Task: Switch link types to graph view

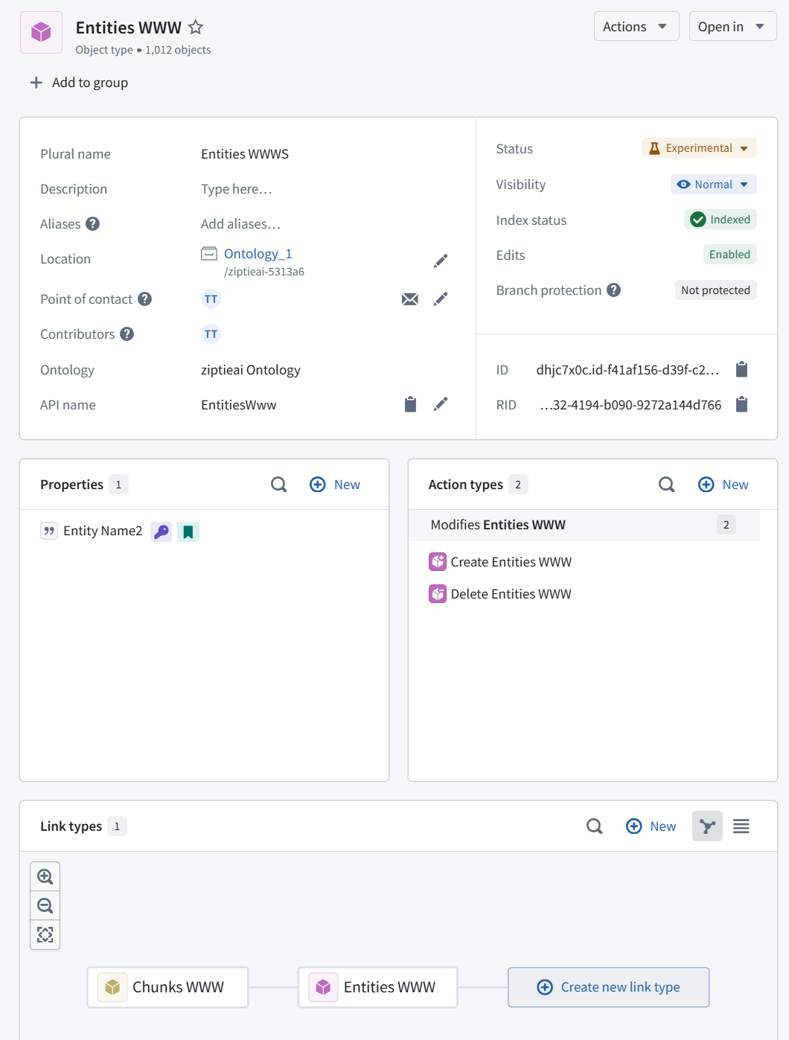Action: tap(707, 826)
